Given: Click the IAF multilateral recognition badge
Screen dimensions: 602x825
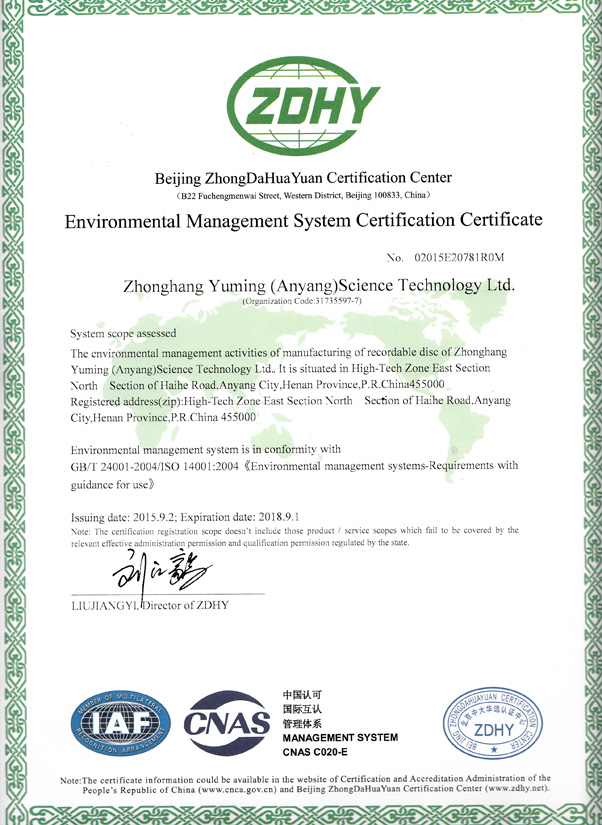Looking at the screenshot, I should 121,723.
